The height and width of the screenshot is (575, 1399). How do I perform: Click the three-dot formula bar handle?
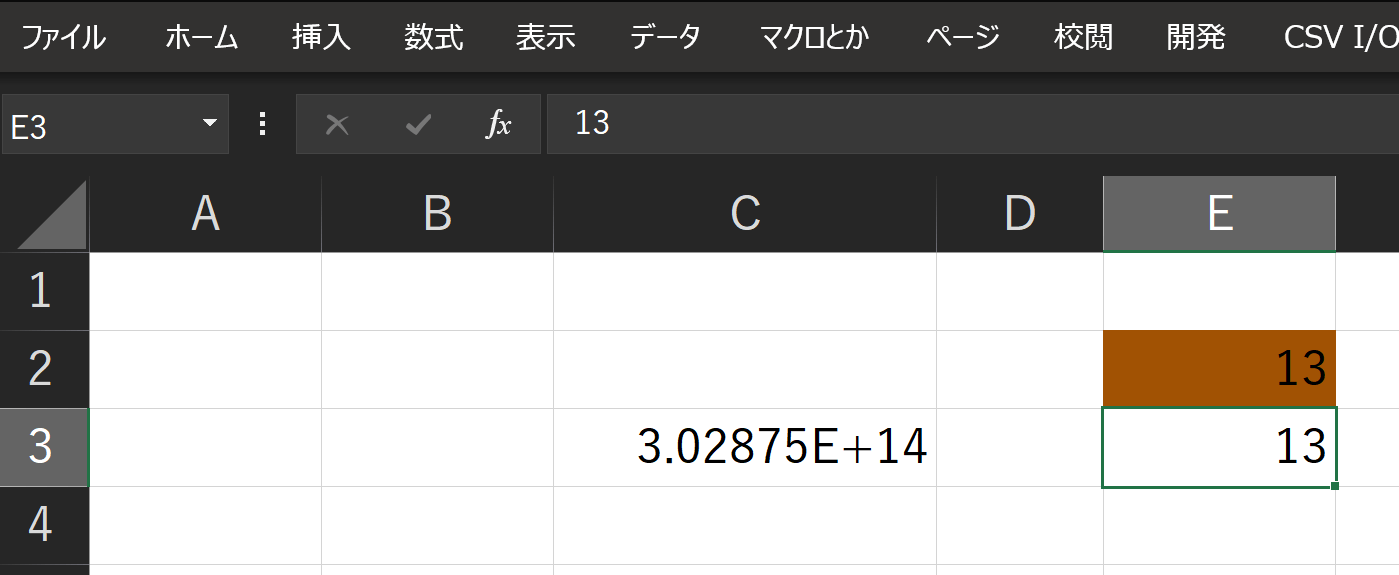coord(263,124)
